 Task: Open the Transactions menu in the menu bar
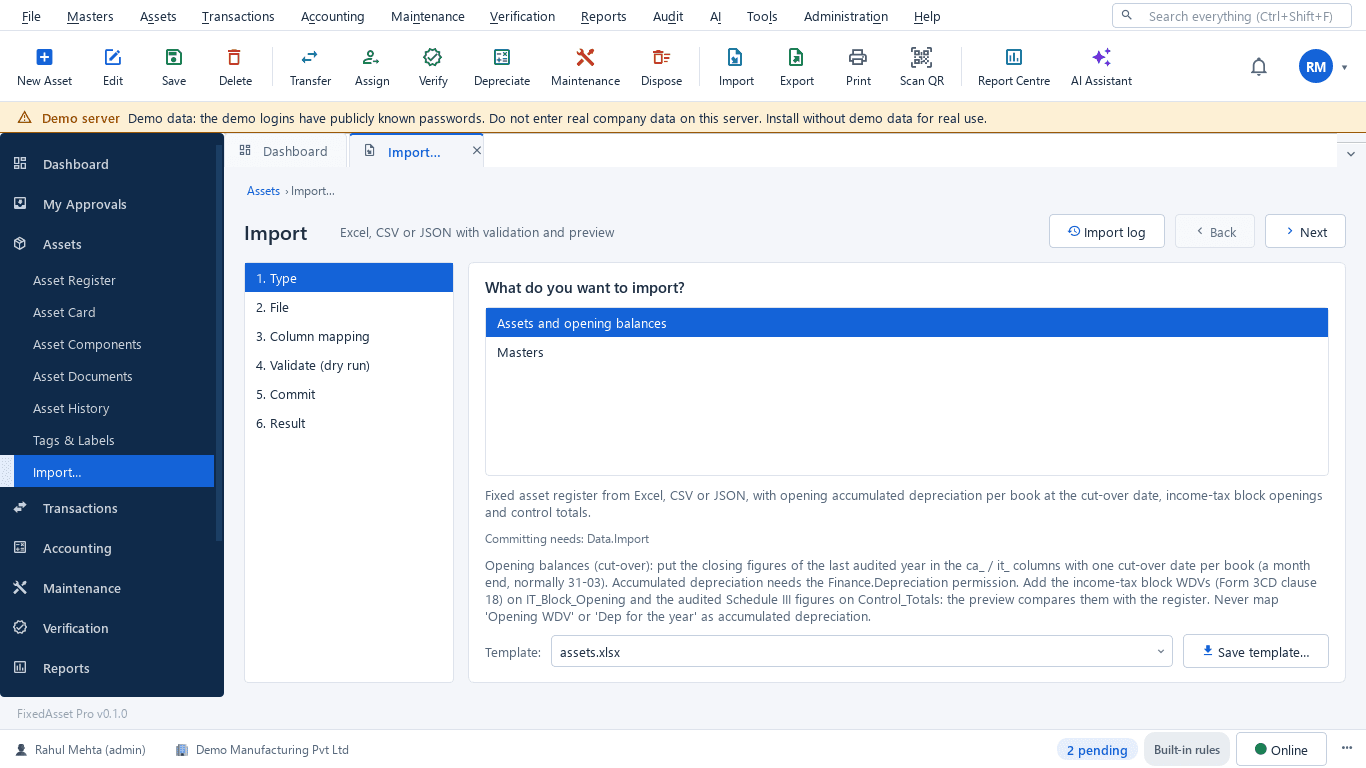point(238,16)
